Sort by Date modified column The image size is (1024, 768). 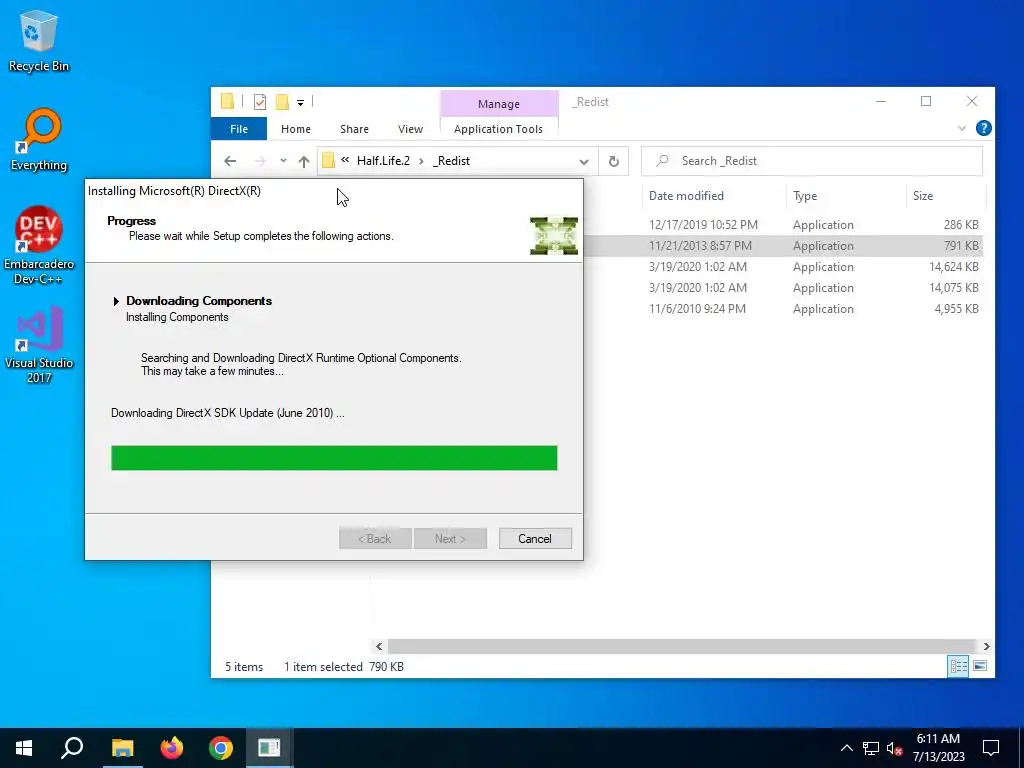(x=686, y=196)
